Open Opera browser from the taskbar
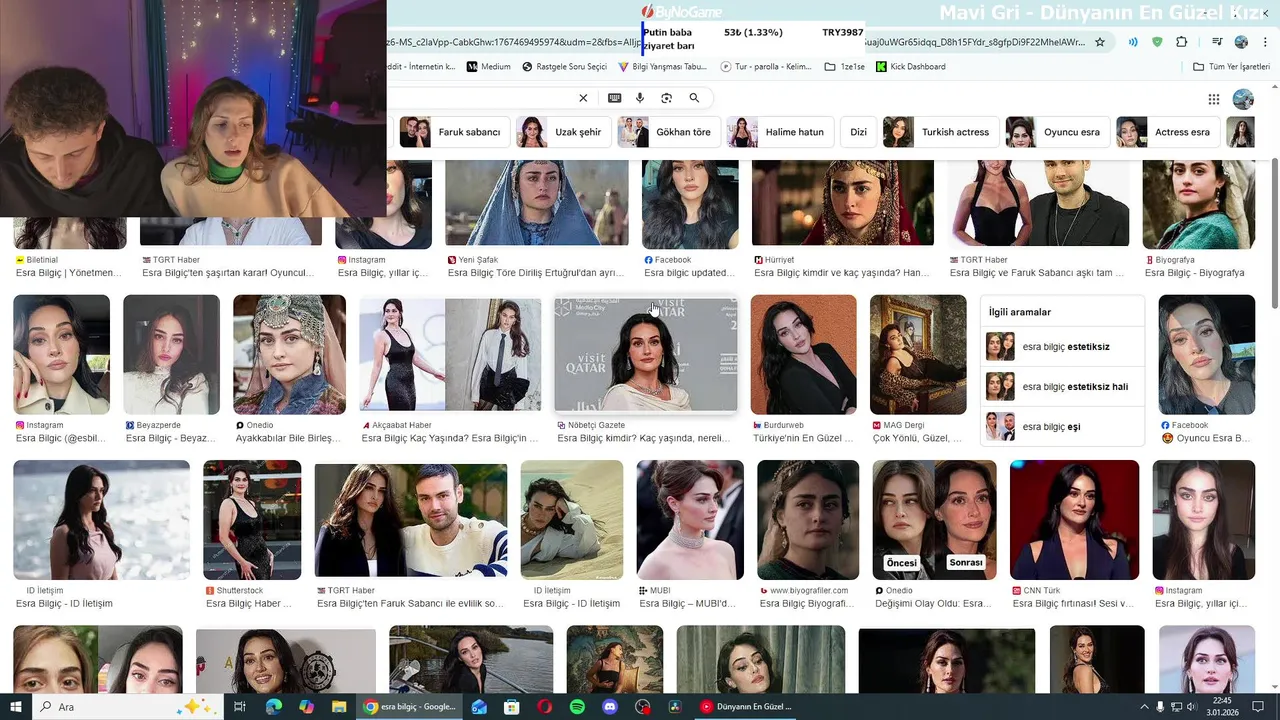The height and width of the screenshot is (720, 1280). point(544,707)
